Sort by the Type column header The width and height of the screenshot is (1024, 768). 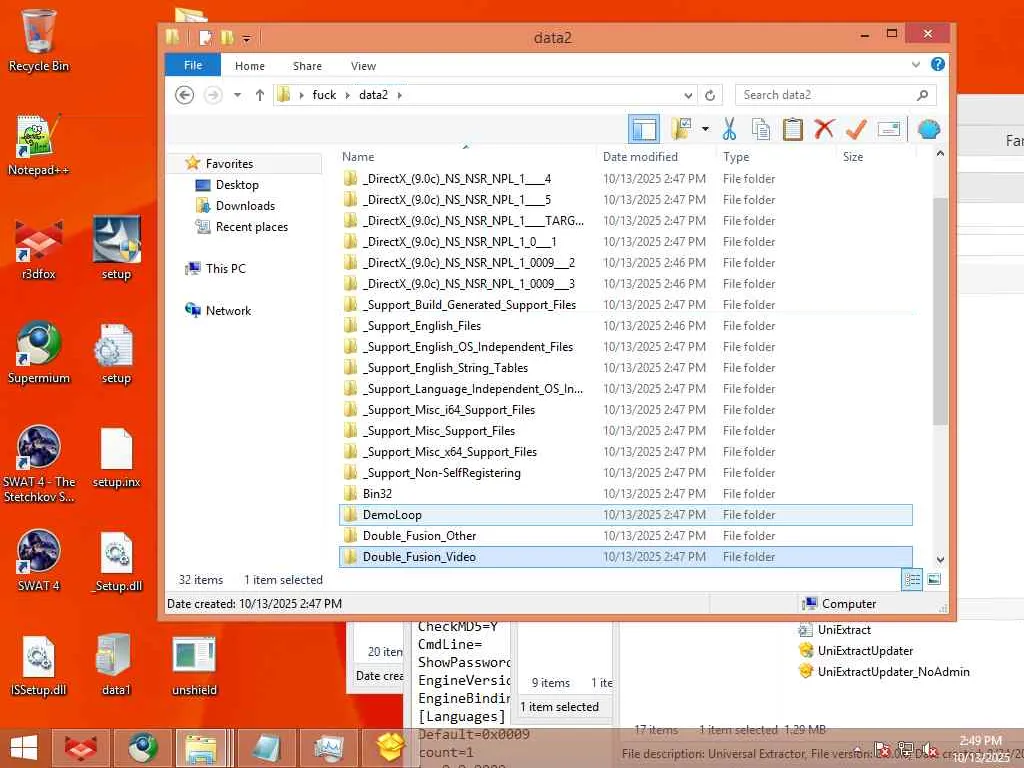point(775,157)
